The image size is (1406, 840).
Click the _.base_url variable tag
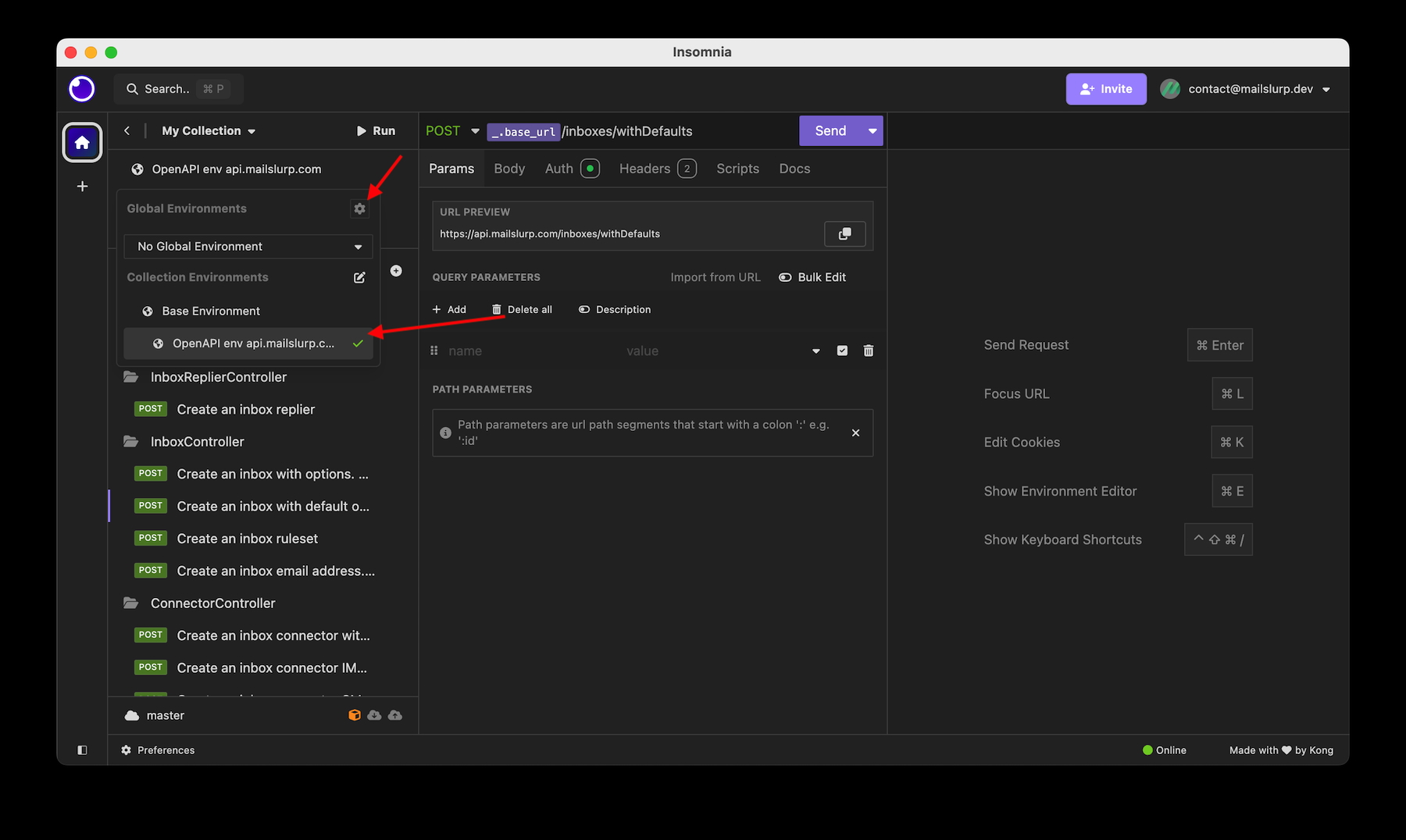524,132
